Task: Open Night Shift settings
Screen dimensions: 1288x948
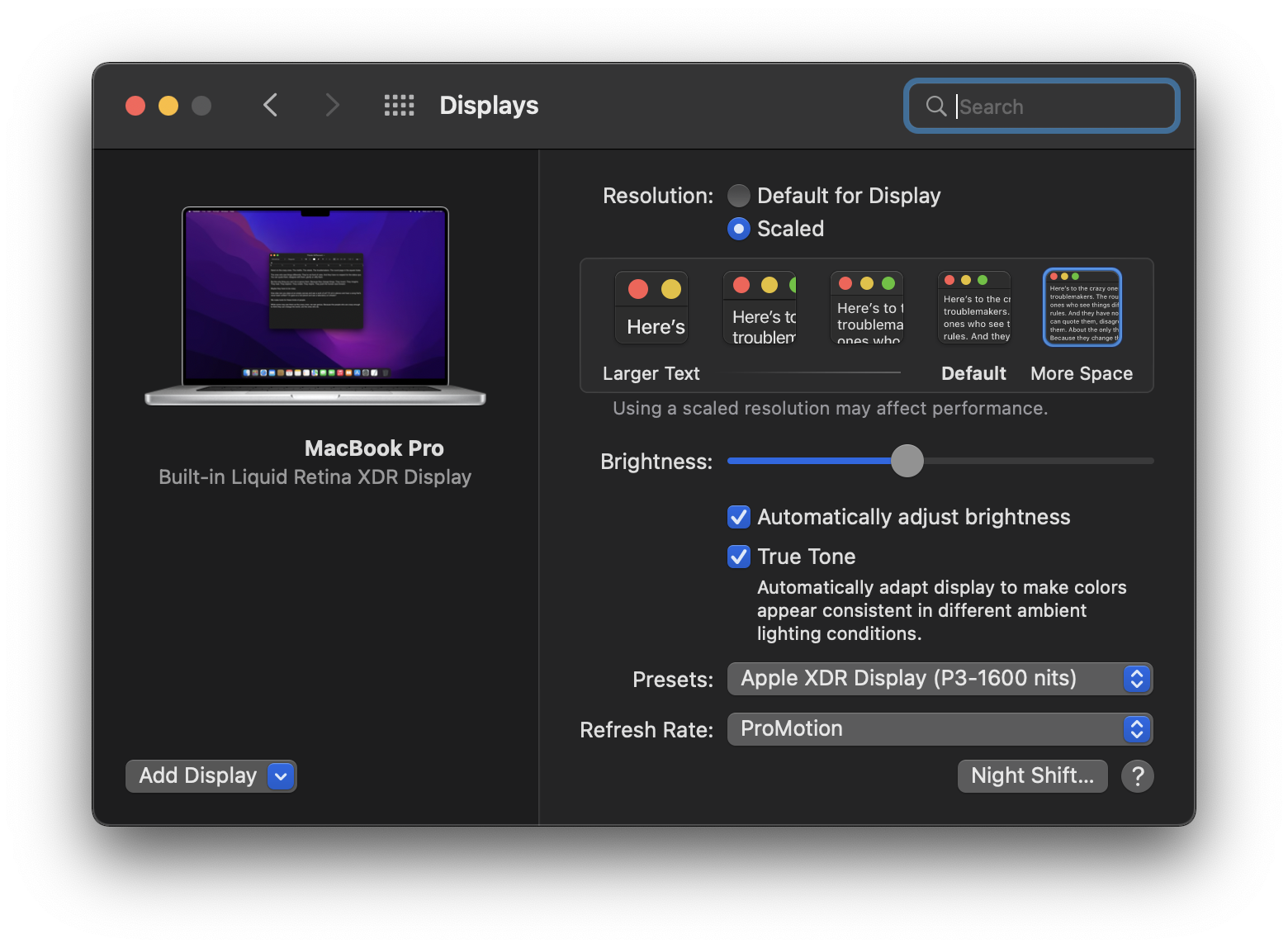Action: [x=1032, y=776]
